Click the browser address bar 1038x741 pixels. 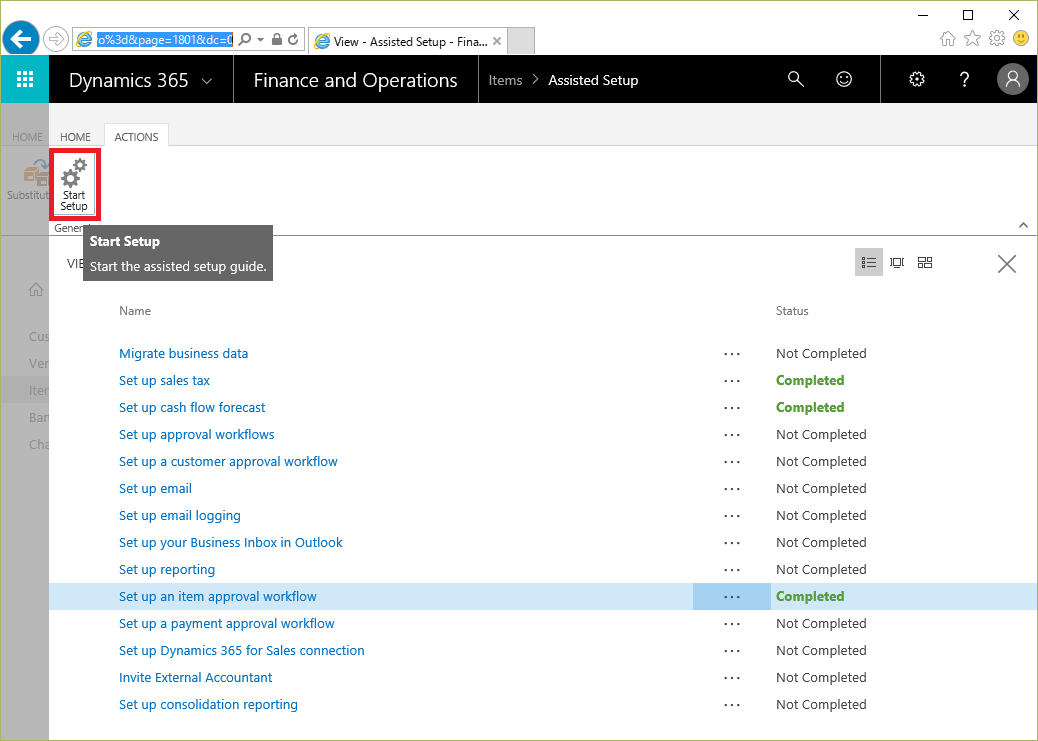[153, 40]
